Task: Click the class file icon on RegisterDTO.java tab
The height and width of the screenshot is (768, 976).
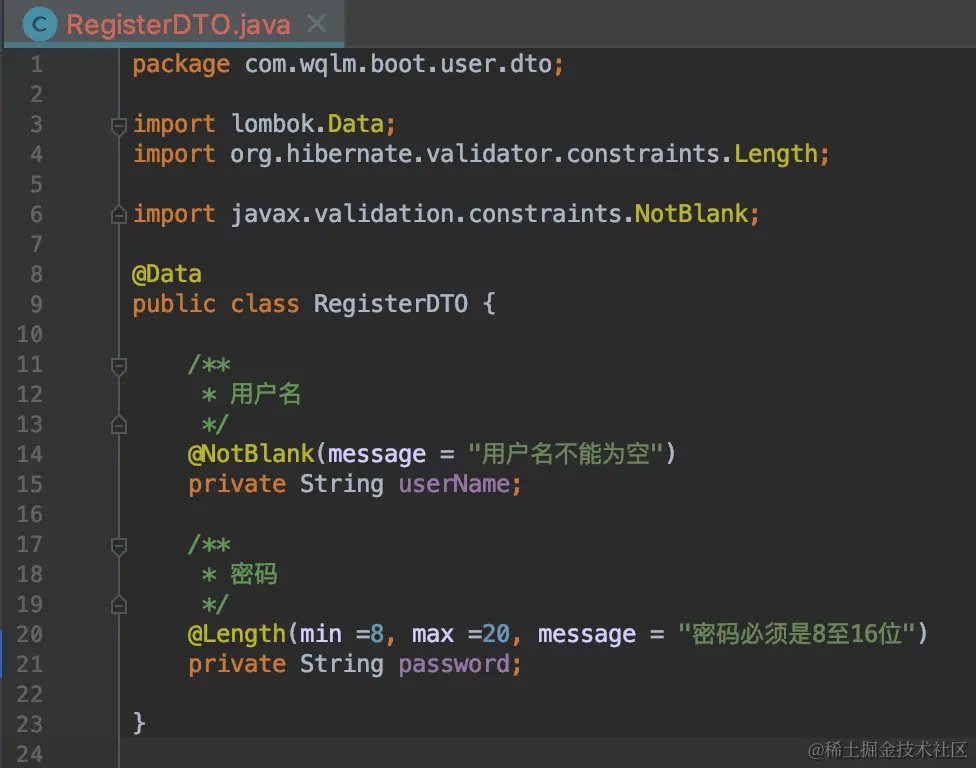Action: 39,24
